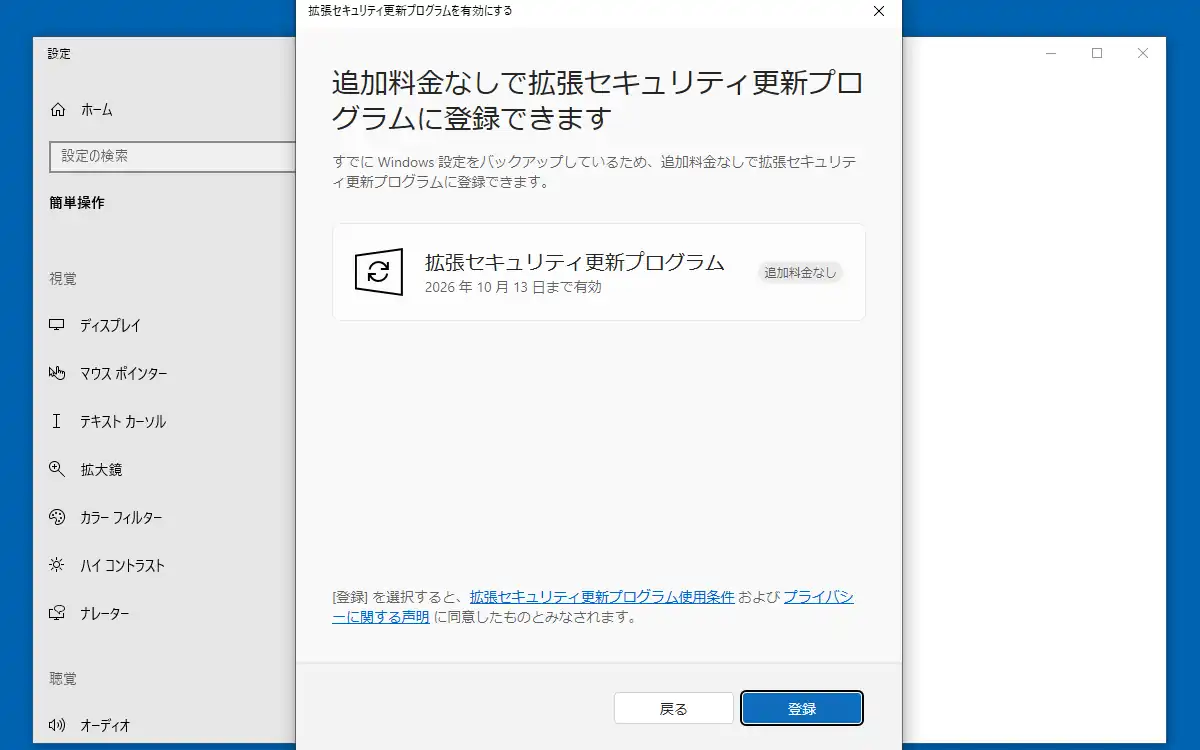Click the 2026 年 10 月 13 日まで有効 text
The height and width of the screenshot is (750, 1200).
[x=513, y=287]
